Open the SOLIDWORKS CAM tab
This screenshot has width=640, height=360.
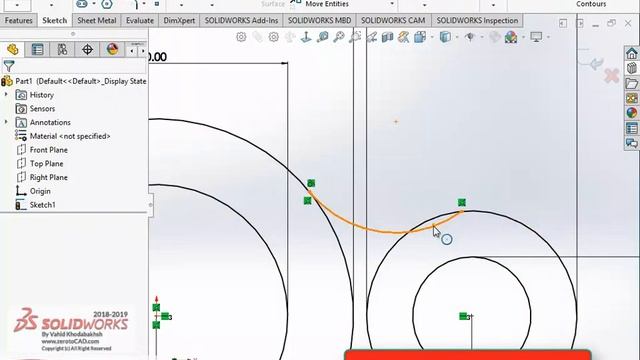393,20
